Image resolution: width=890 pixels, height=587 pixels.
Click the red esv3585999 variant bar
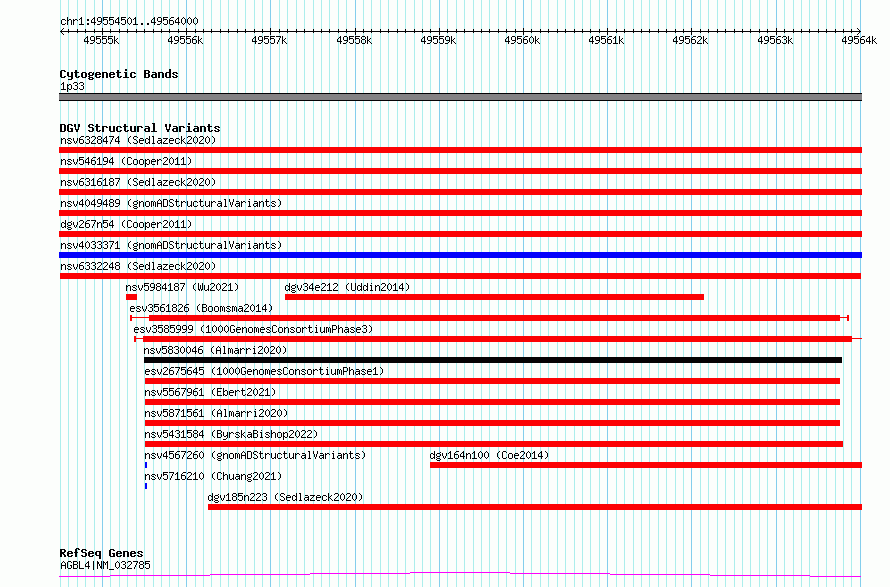point(497,339)
